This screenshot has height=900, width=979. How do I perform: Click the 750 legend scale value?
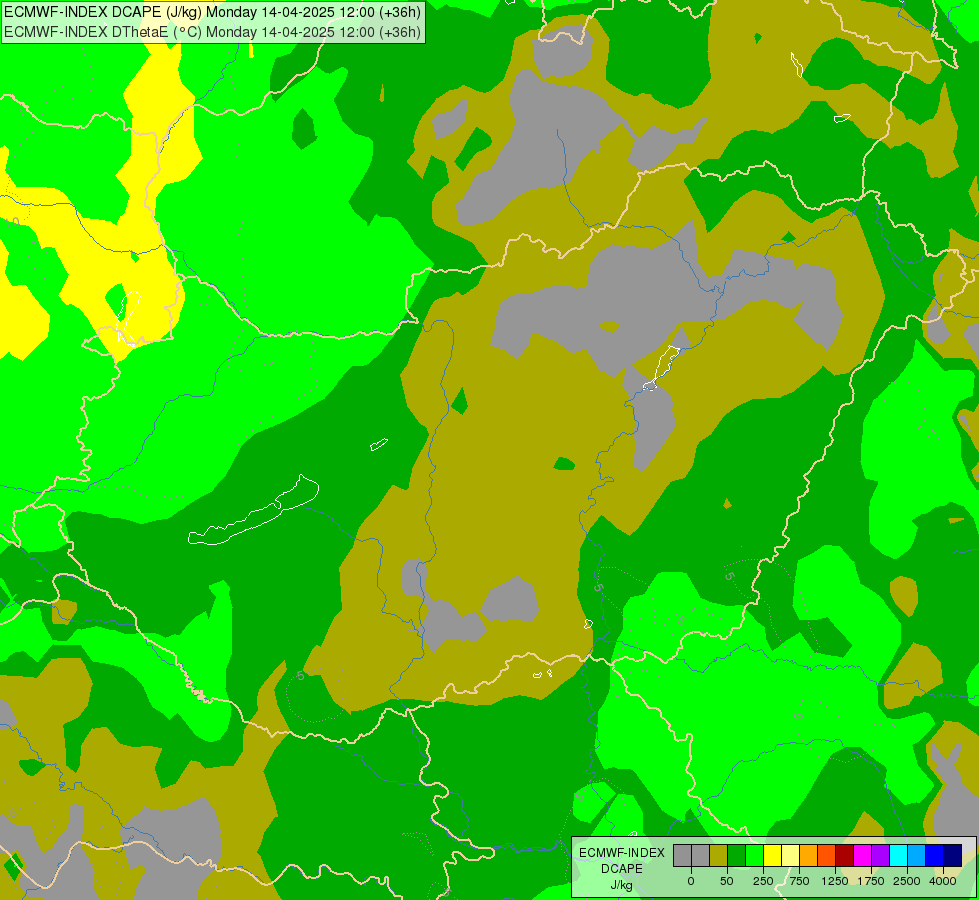(799, 881)
